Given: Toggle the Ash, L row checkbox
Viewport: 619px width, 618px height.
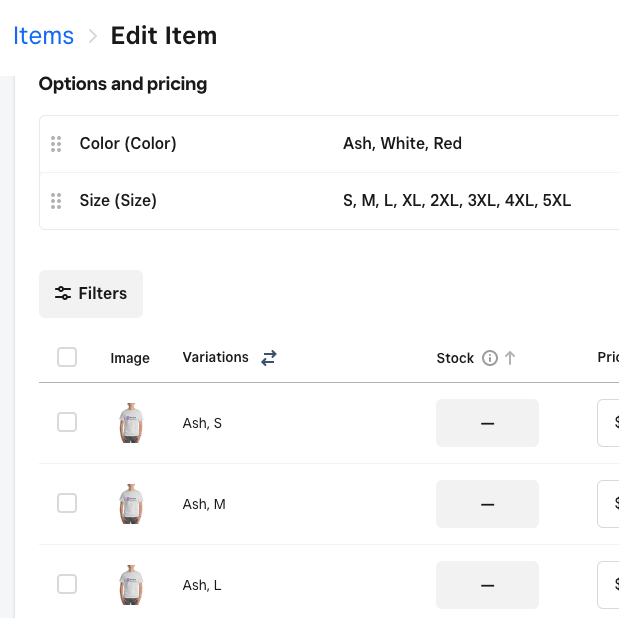Looking at the screenshot, I should 67,584.
